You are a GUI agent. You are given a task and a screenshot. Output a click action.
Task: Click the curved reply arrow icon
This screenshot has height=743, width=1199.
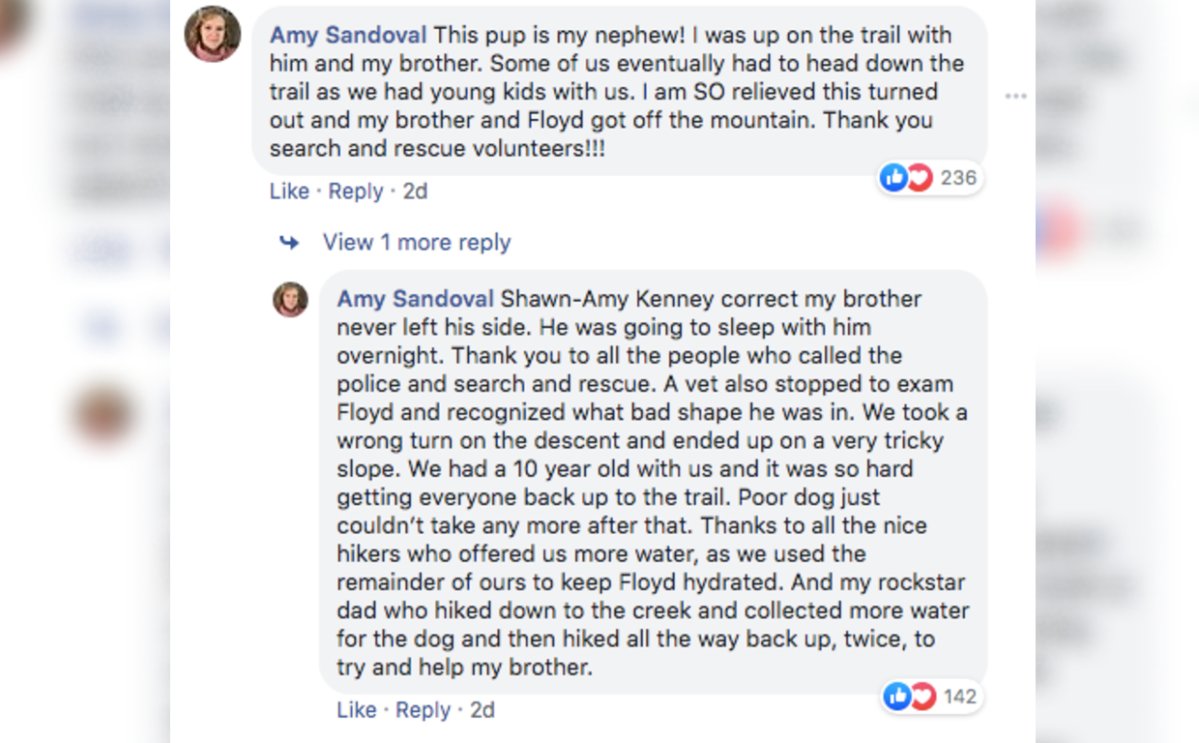point(289,242)
